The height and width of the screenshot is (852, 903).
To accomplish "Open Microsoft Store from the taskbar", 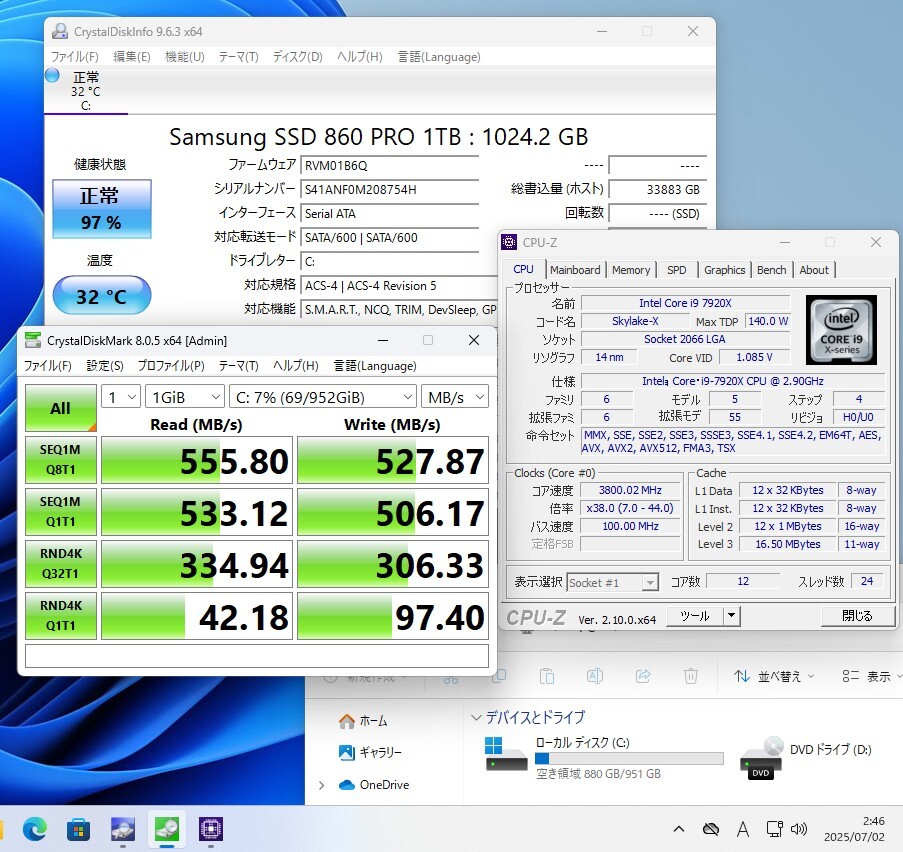I will [x=78, y=830].
